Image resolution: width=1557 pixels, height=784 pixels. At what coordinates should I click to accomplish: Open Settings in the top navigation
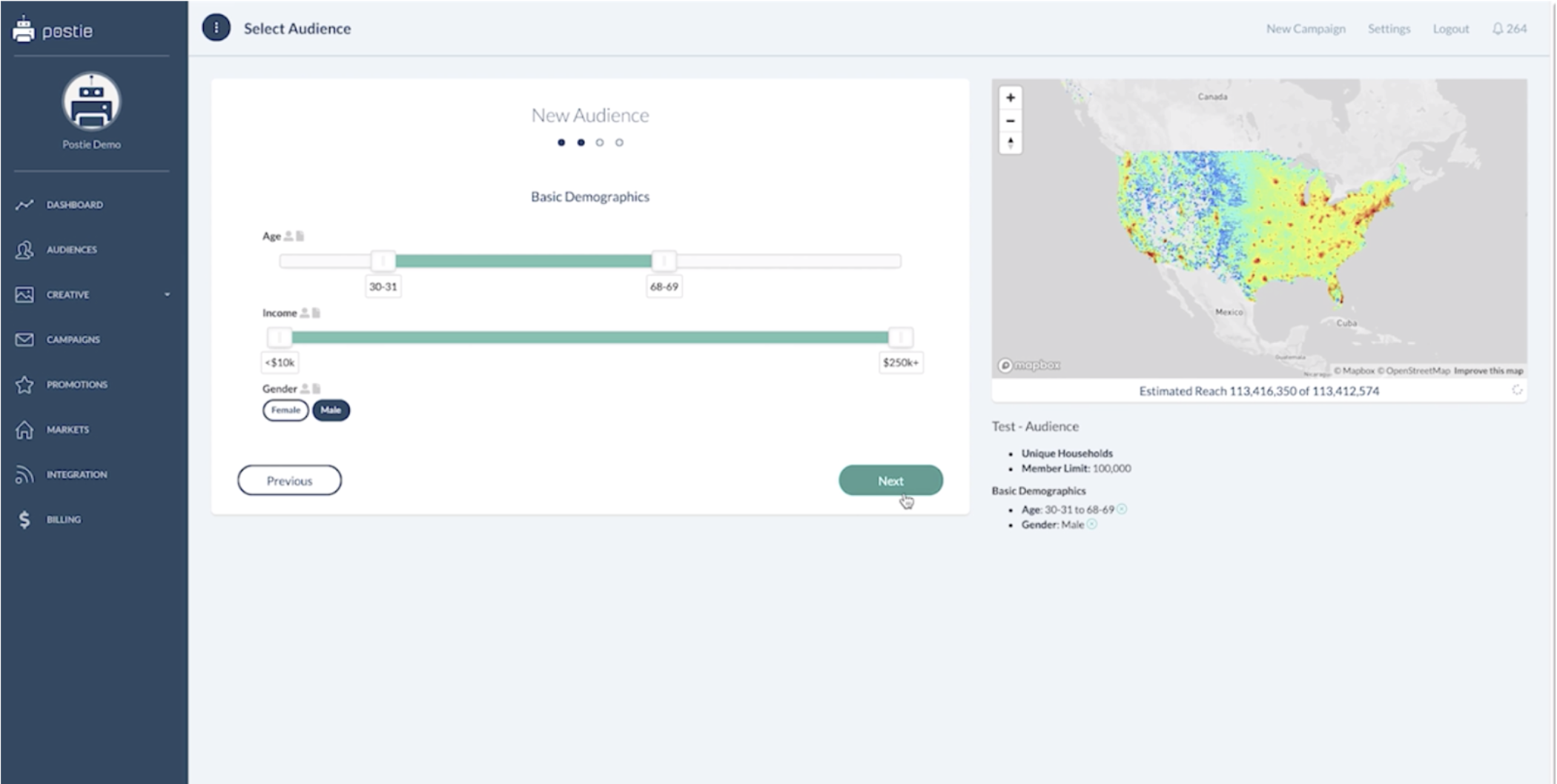click(x=1389, y=29)
